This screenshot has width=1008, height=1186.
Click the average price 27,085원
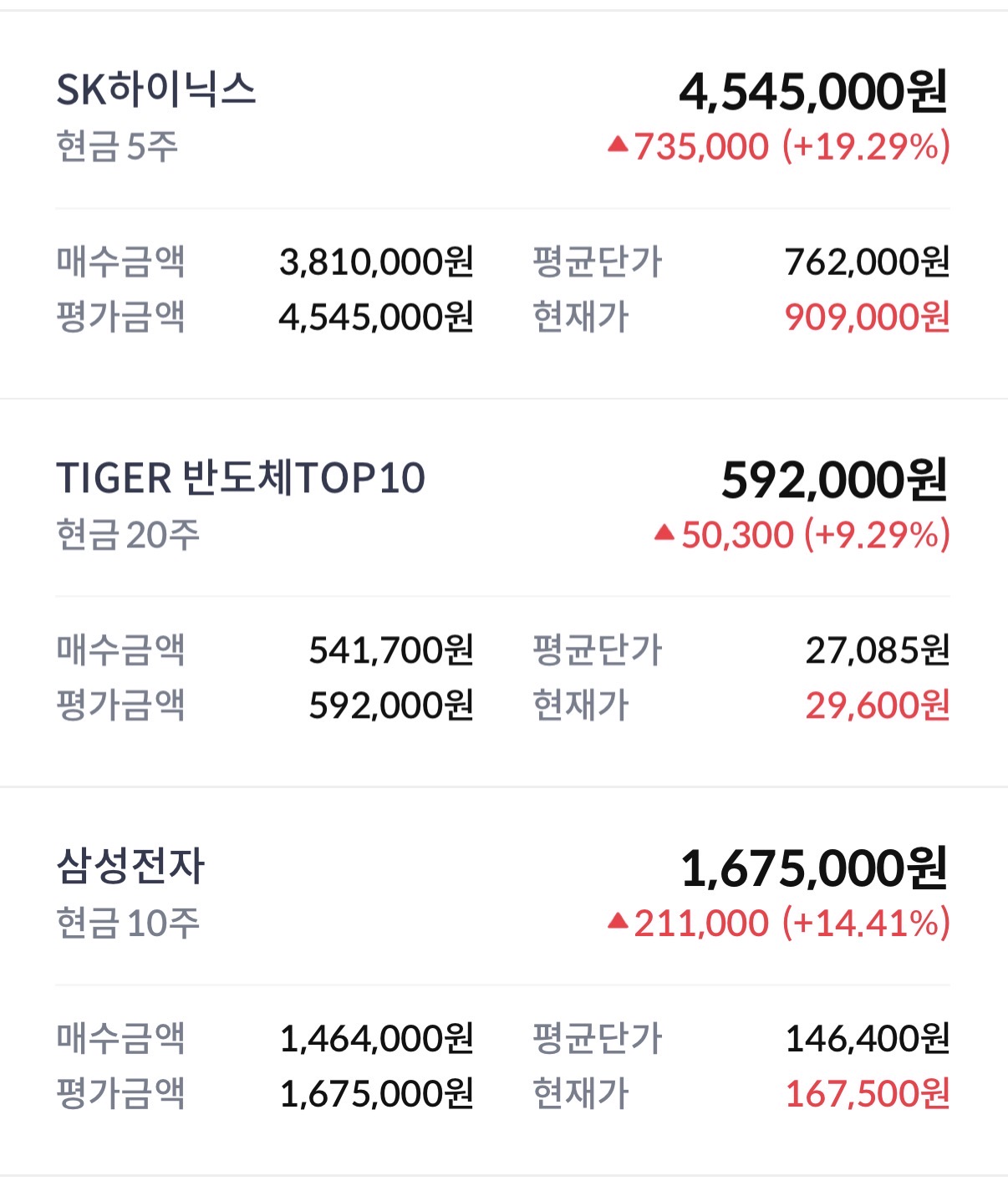[x=878, y=650]
